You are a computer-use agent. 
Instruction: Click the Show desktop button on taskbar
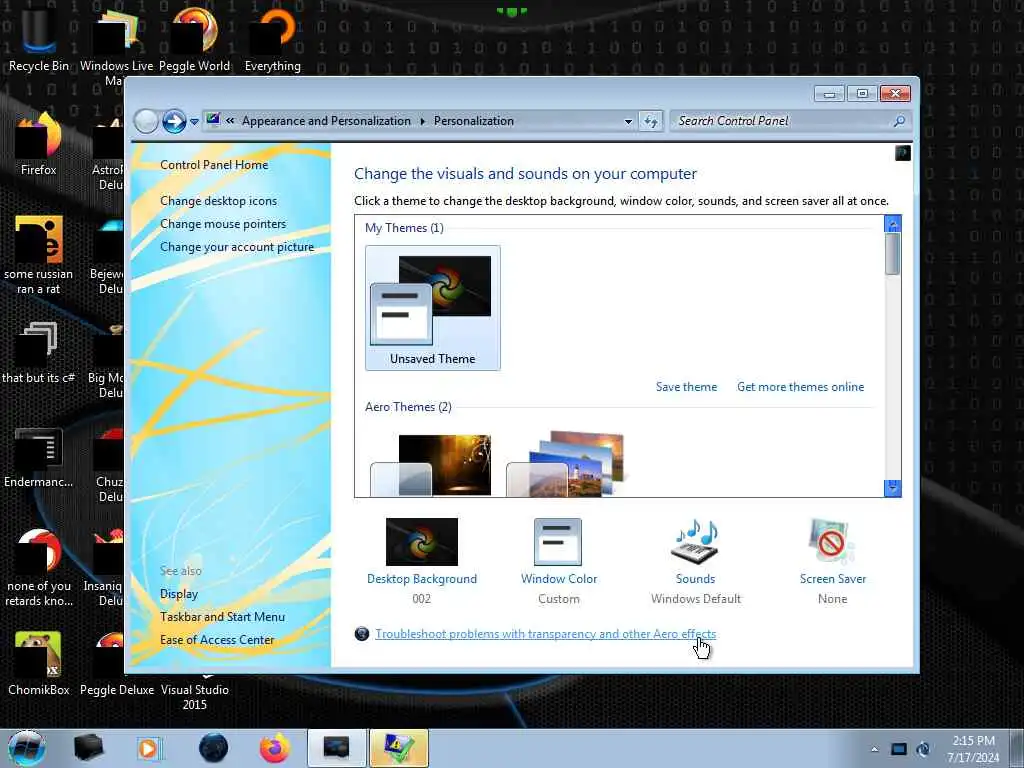[x=1016, y=748]
